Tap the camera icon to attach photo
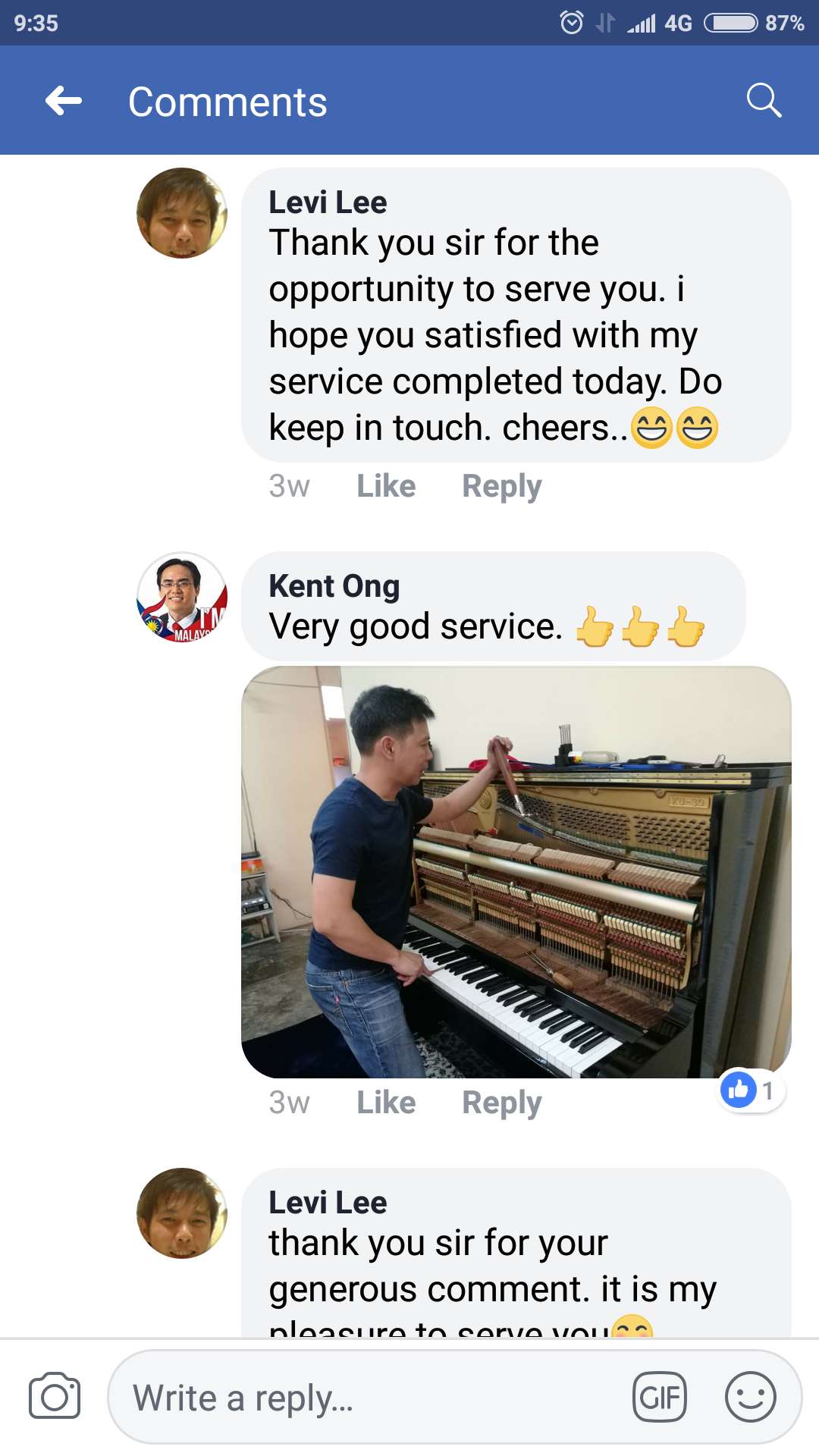Screen dimensions: 819x1456 pyautogui.click(x=55, y=1396)
